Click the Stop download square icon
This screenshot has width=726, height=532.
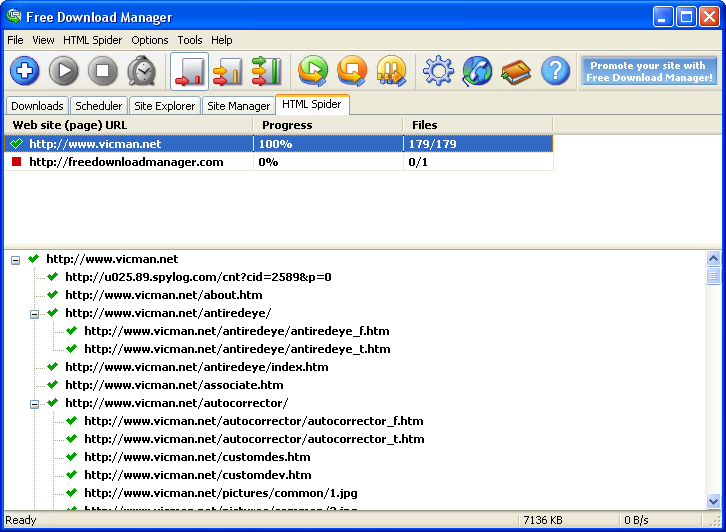click(x=102, y=71)
